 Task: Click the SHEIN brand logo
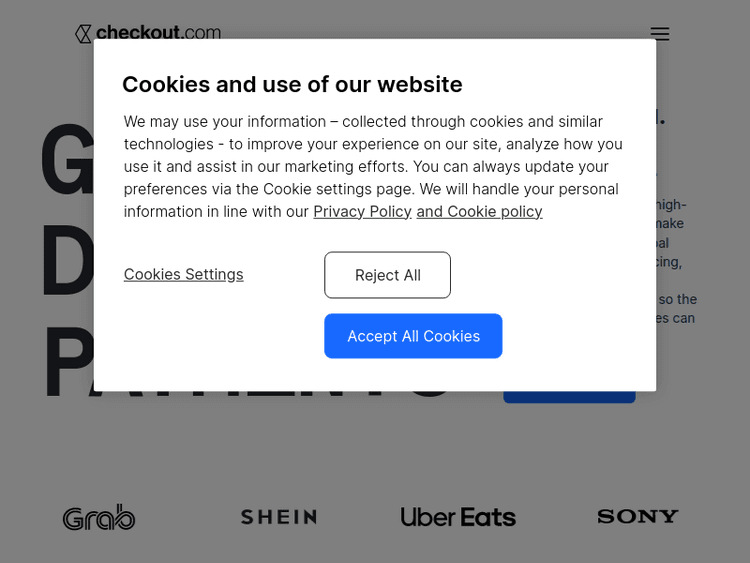pos(279,517)
